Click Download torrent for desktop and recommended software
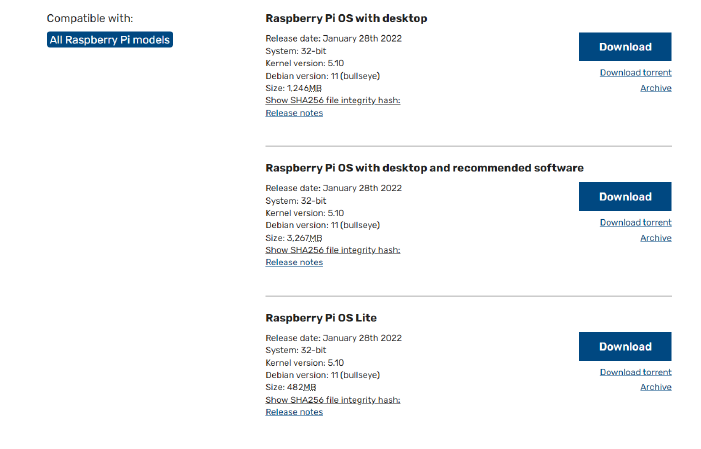Image resolution: width=701 pixels, height=449 pixels. pos(635,223)
